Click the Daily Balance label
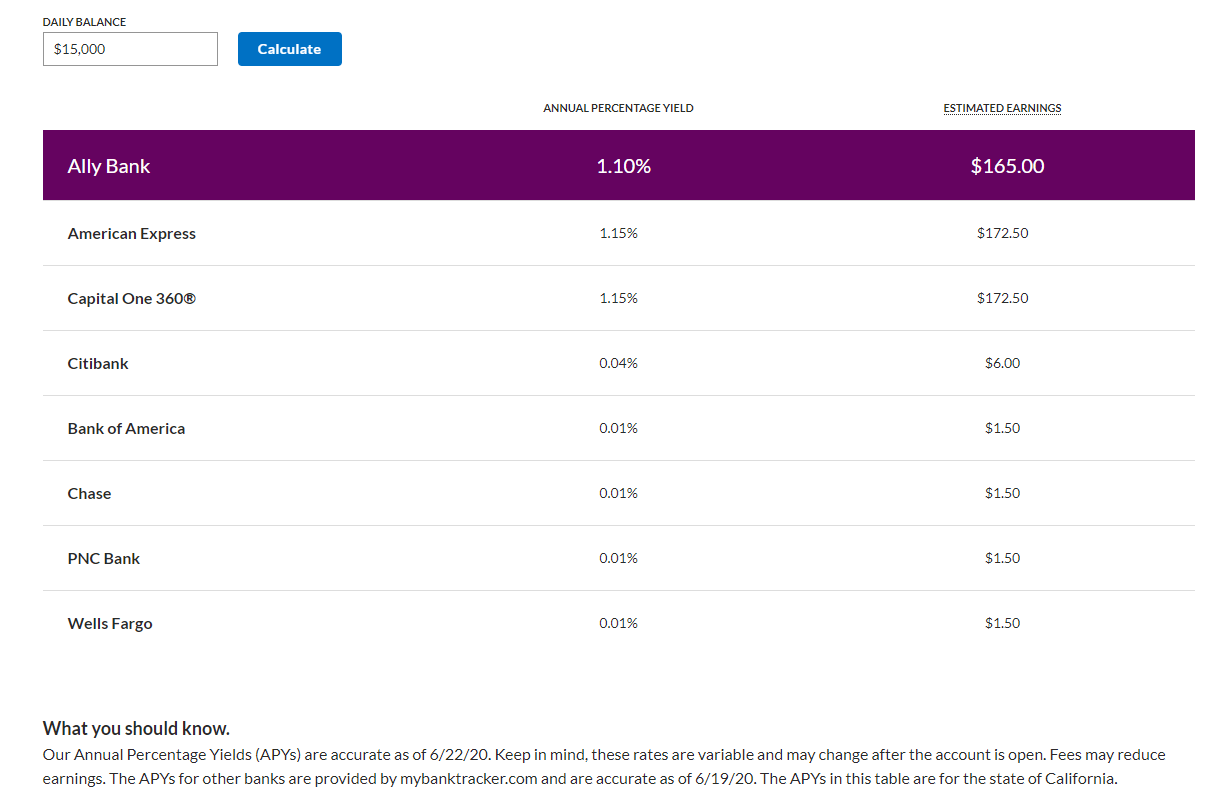 (x=84, y=22)
